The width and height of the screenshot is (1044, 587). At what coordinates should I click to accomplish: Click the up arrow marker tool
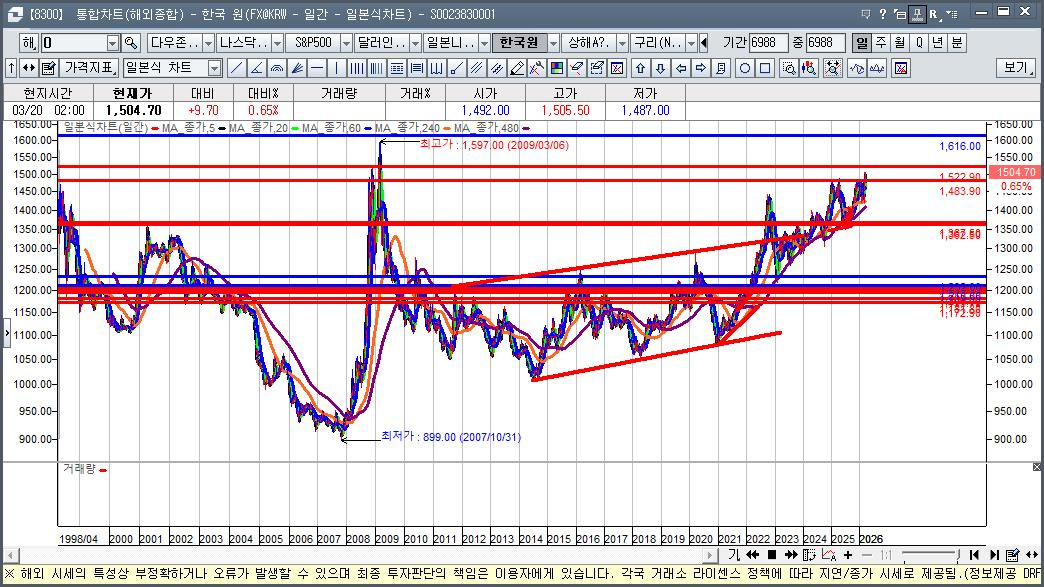pos(641,69)
